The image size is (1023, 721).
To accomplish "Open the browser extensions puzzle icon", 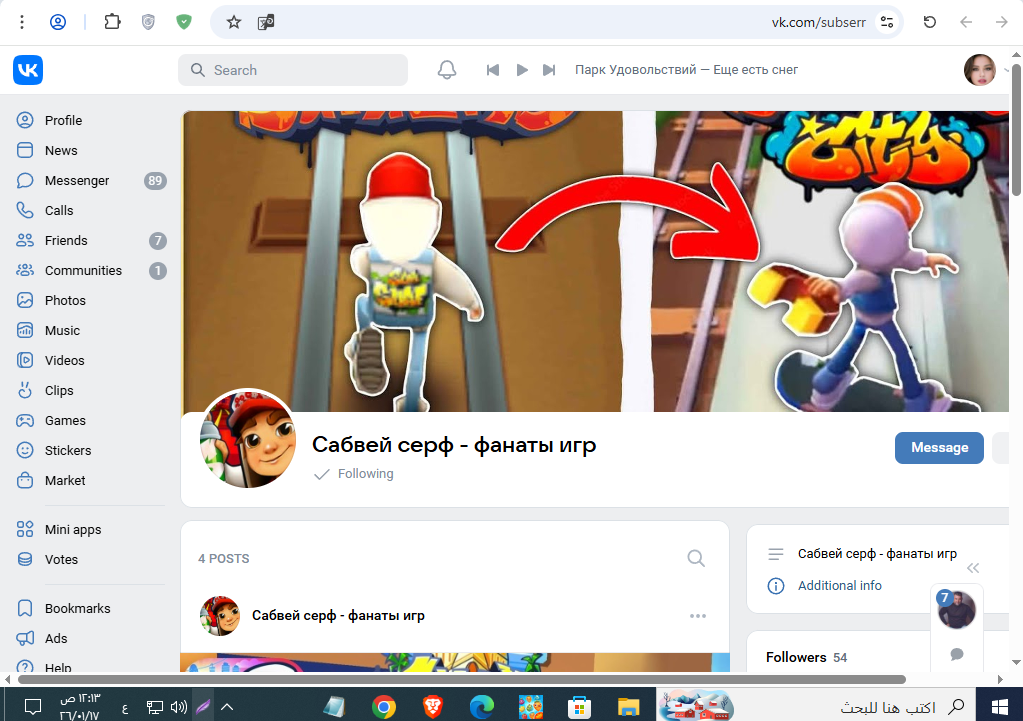I will [x=112, y=22].
